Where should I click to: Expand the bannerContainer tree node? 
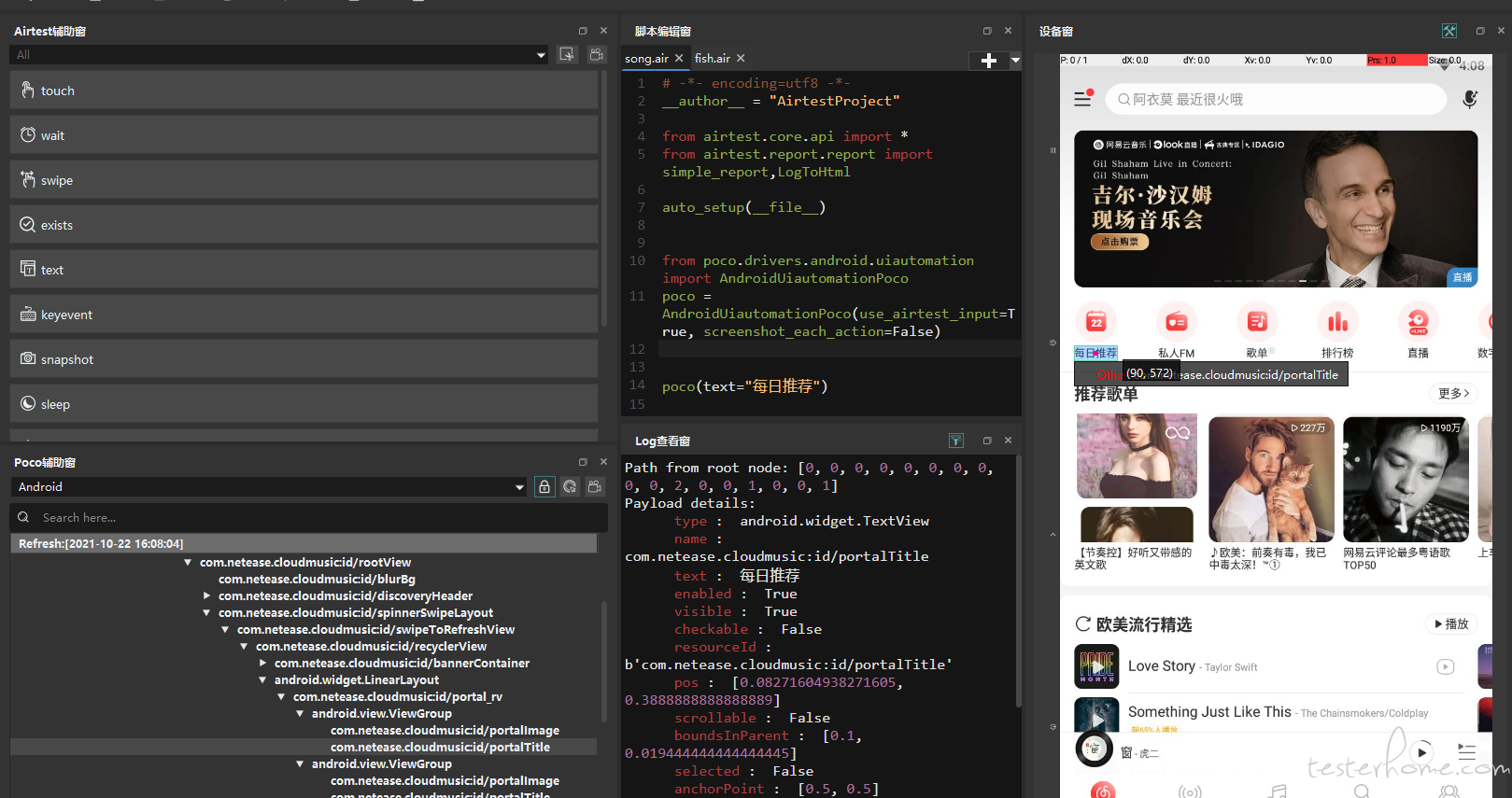262,663
